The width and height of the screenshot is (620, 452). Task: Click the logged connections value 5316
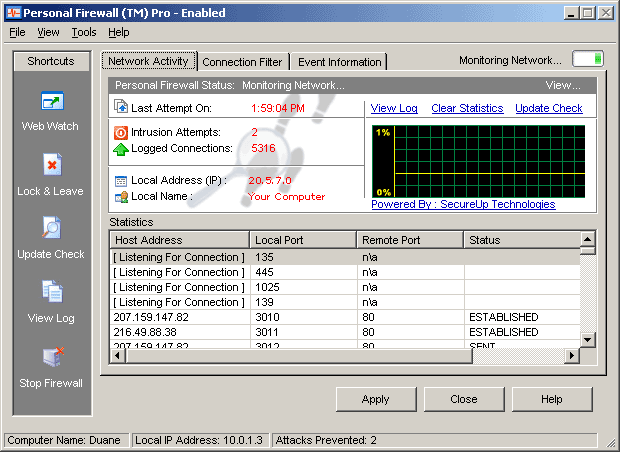263,148
